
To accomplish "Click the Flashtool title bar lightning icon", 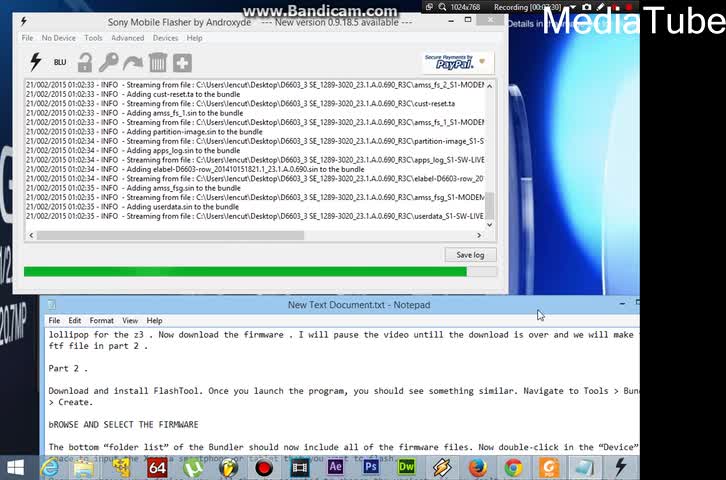I will (x=24, y=21).
